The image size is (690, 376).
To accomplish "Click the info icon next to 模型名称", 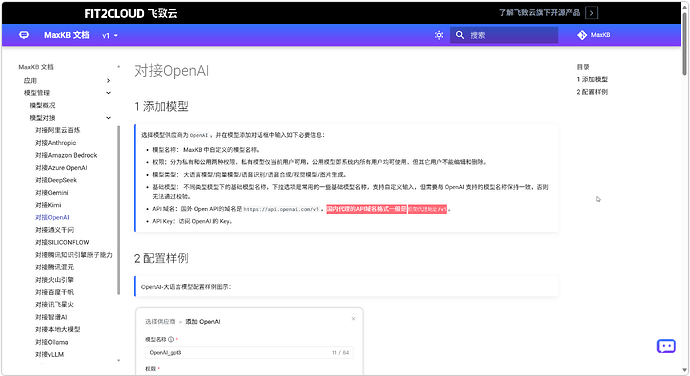I will (x=171, y=339).
